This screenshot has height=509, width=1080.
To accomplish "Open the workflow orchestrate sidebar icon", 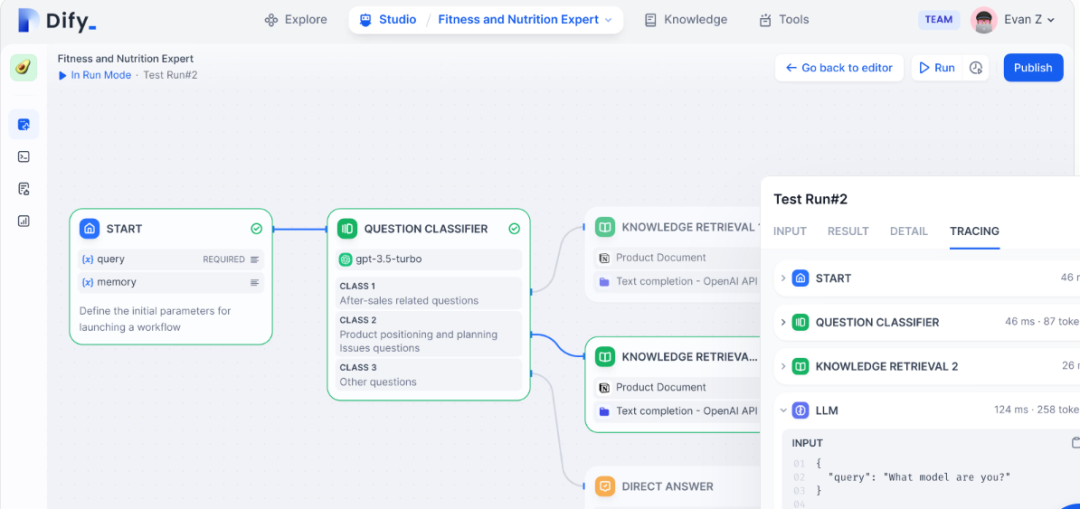I will pyautogui.click(x=24, y=124).
